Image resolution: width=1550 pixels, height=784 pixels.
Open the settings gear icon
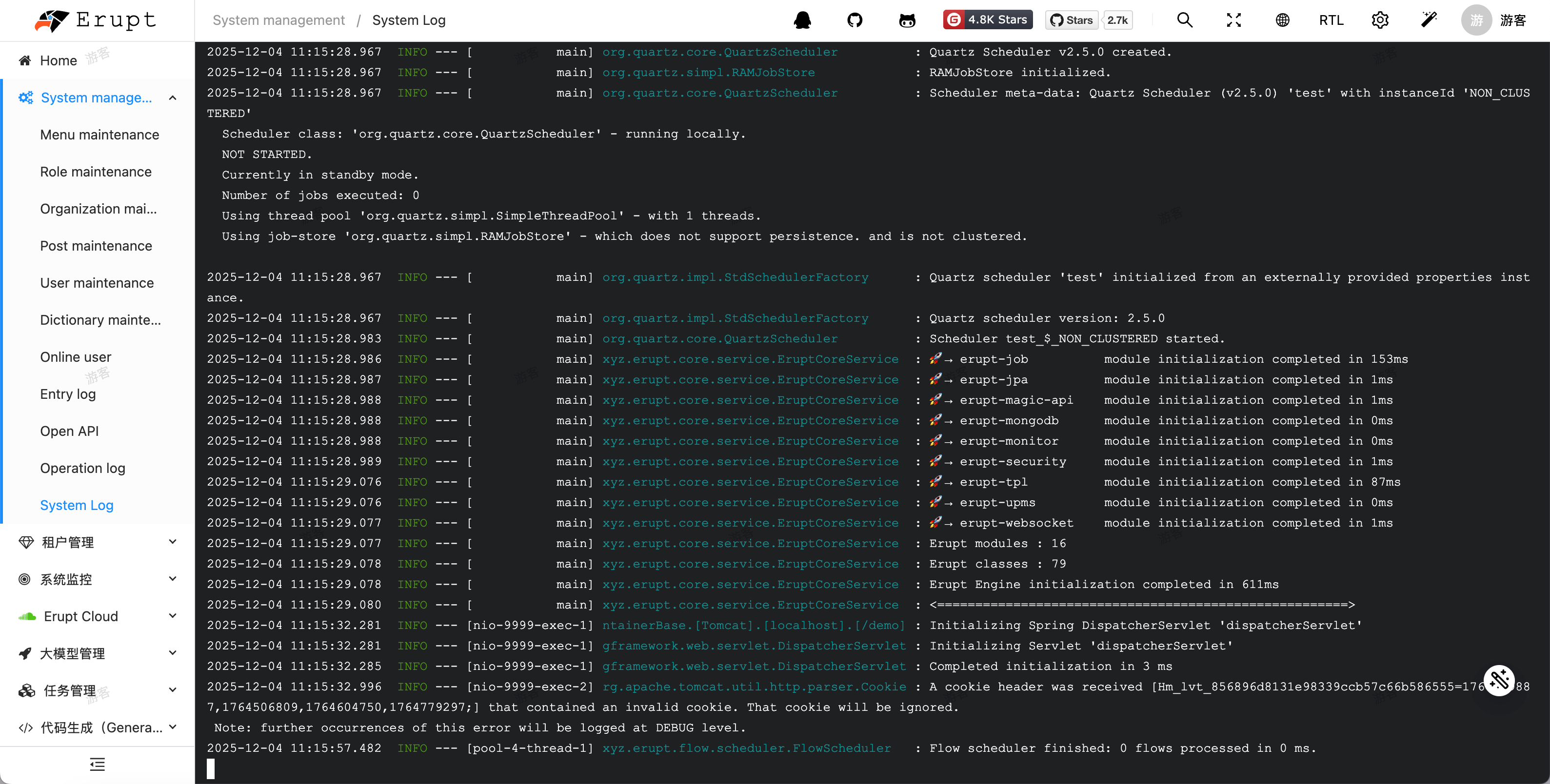pos(1380,20)
